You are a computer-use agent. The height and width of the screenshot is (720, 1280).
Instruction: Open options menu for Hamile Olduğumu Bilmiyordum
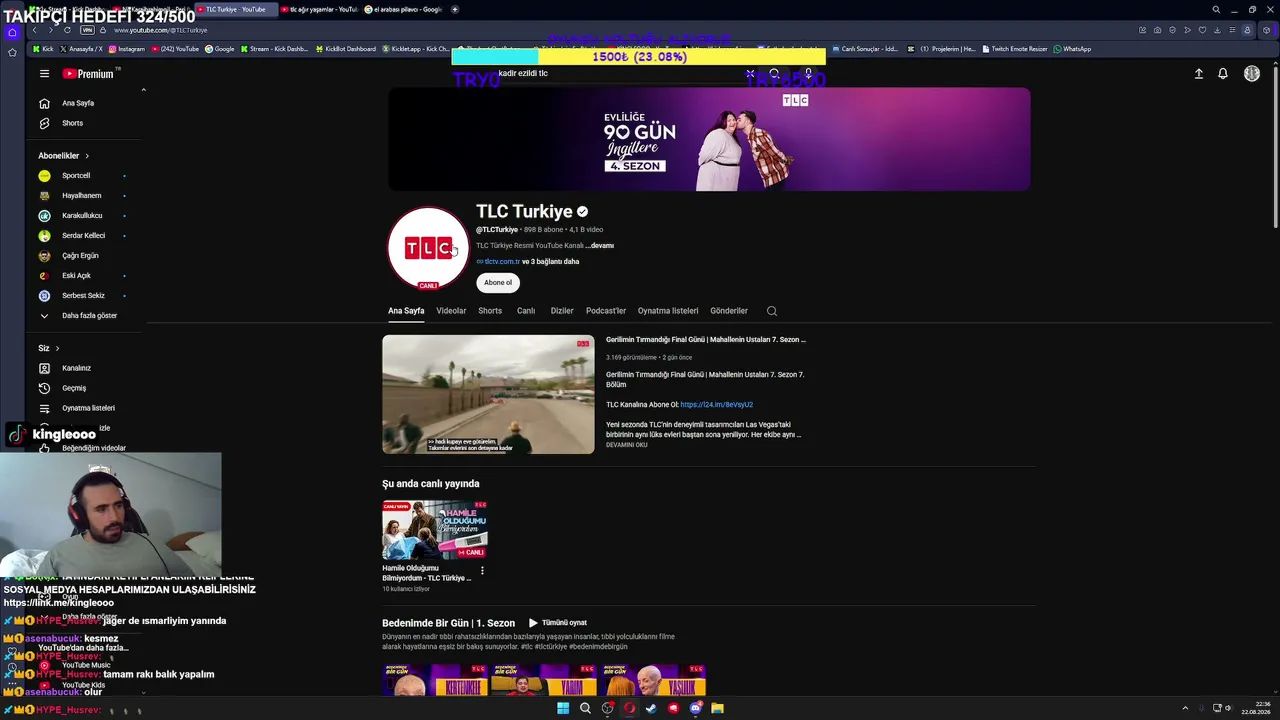pyautogui.click(x=482, y=571)
